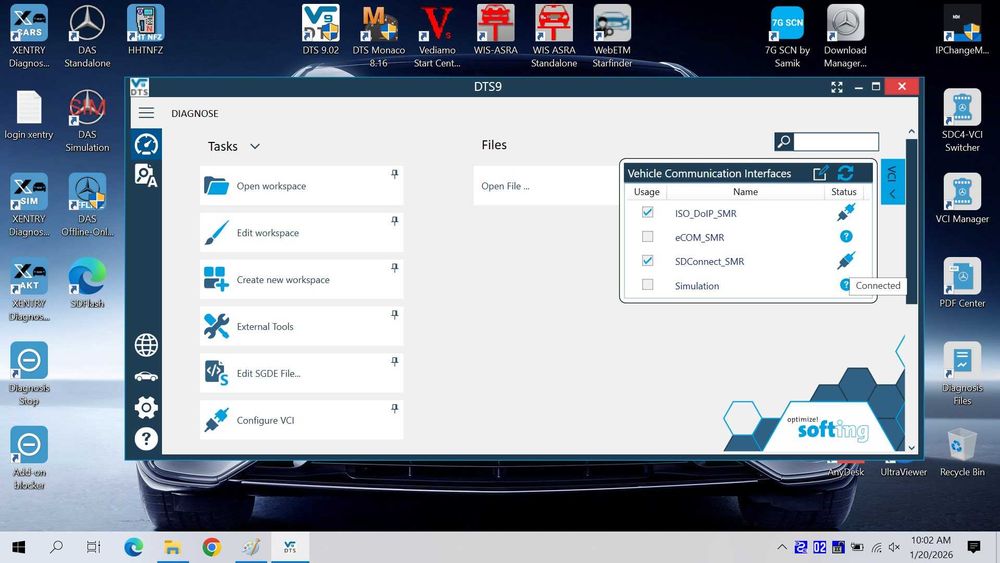Pin the Open workspace task

[x=394, y=174]
